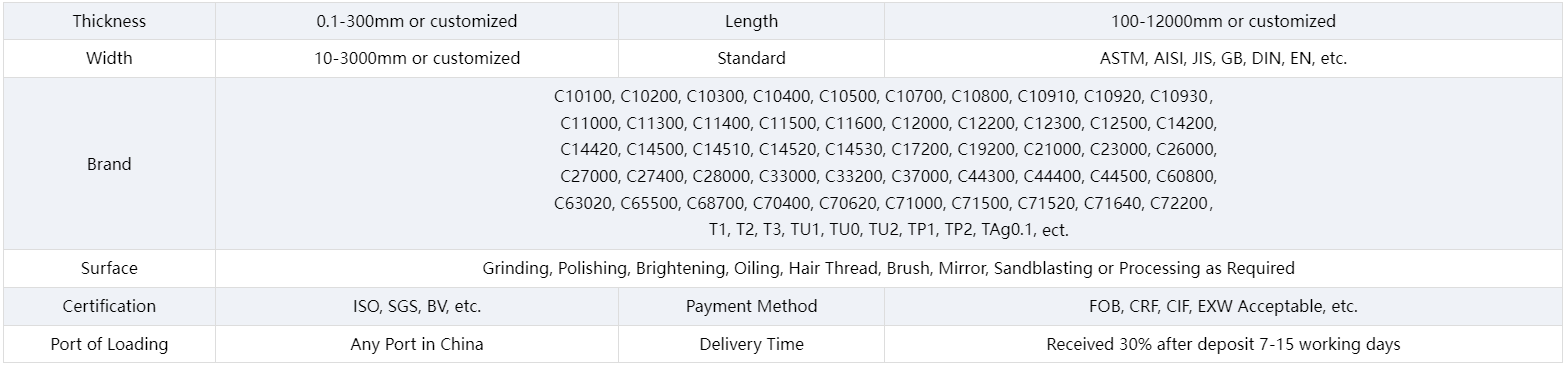
Task: Click the Thickness label cell
Action: pyautogui.click(x=109, y=21)
